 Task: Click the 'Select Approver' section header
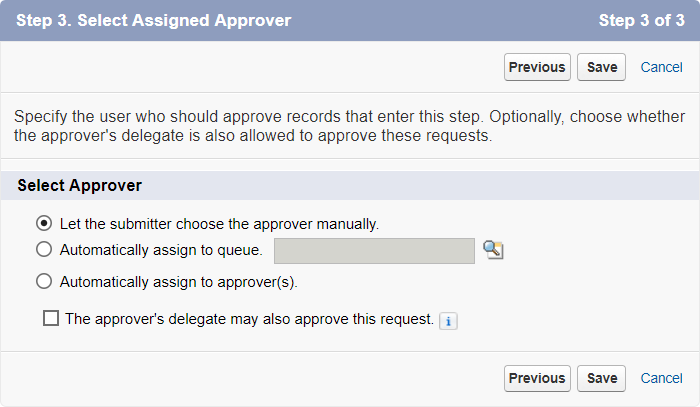79,185
